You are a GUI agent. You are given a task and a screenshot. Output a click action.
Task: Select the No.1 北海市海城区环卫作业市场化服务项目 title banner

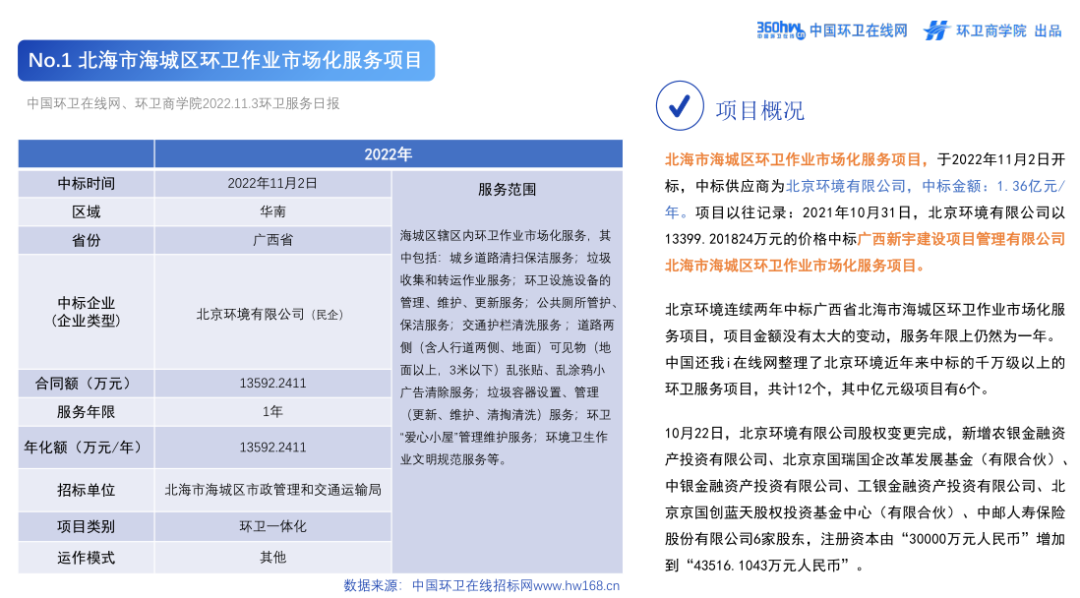(x=226, y=61)
